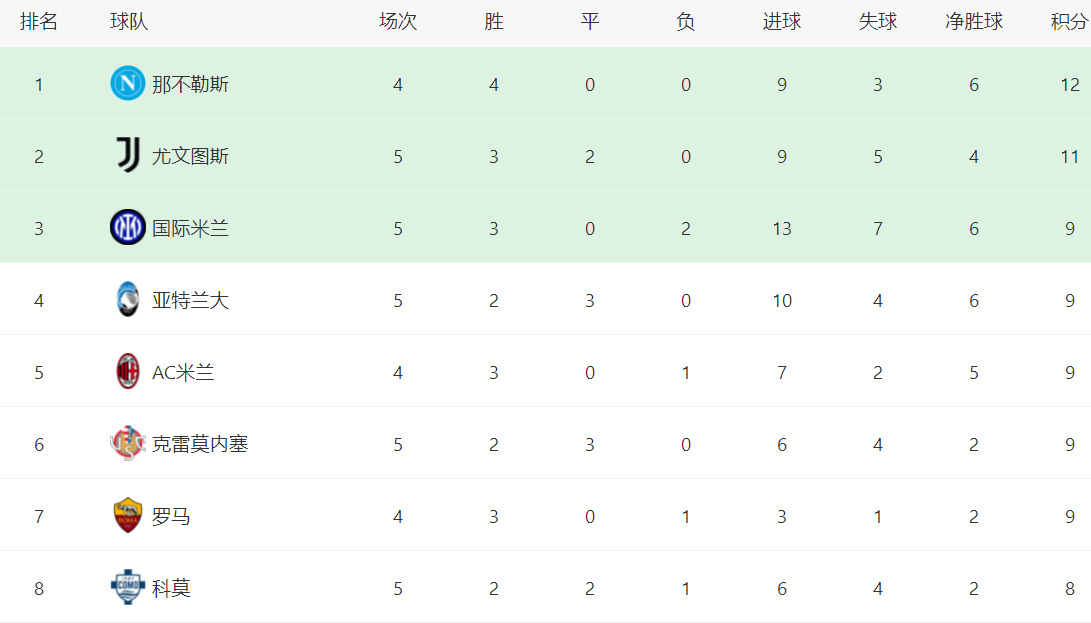Click the Como team badge
The width and height of the screenshot is (1091, 623).
127,588
